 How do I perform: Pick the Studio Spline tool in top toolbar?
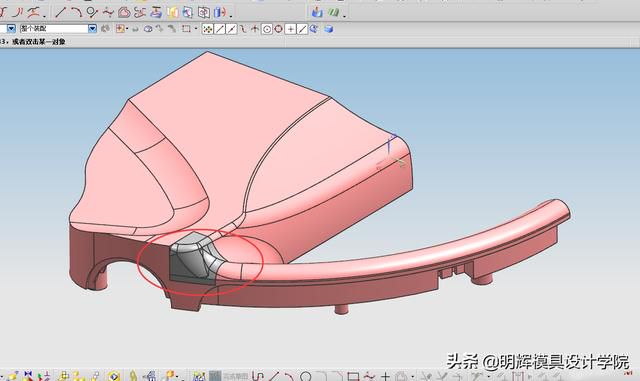coord(108,13)
